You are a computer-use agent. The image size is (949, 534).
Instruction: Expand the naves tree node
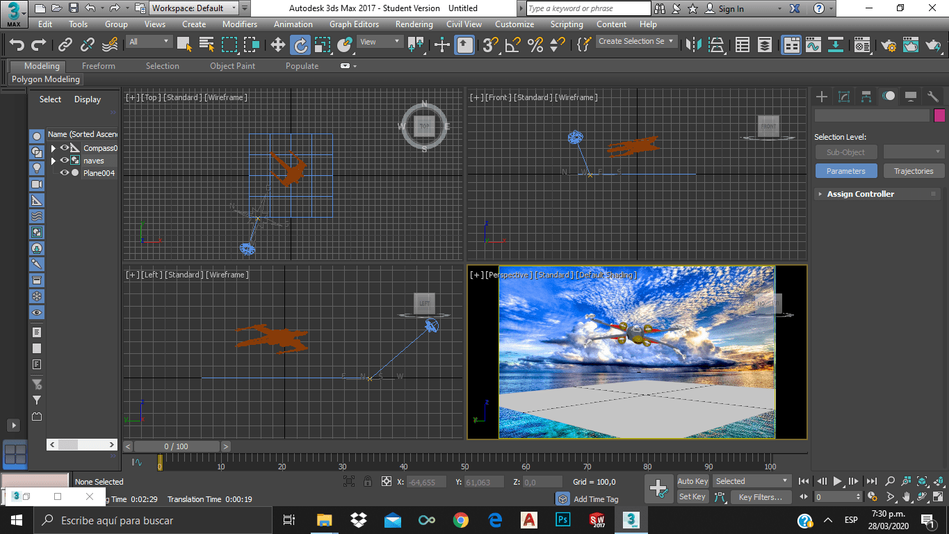(53, 160)
